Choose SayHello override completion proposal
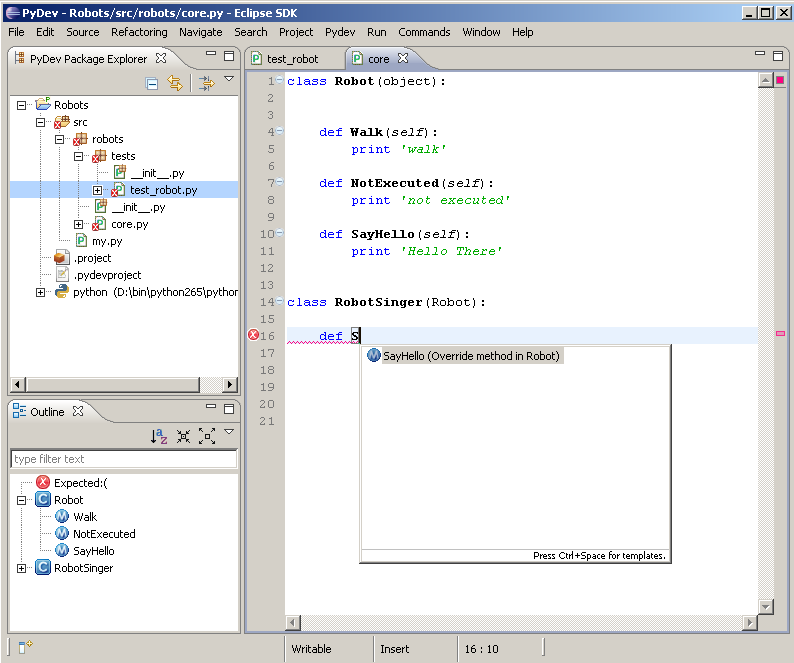The image size is (794, 663). click(x=464, y=356)
